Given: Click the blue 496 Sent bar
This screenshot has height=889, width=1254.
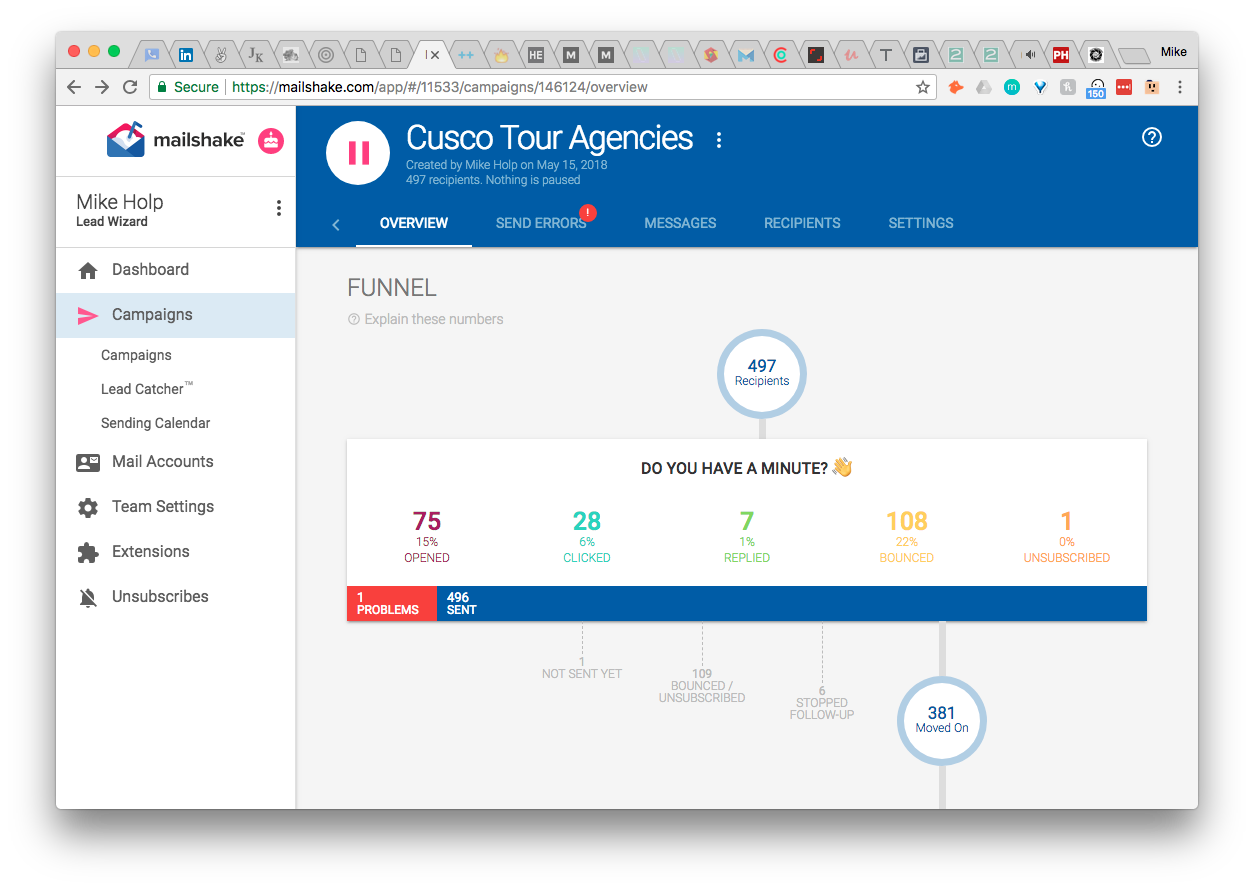Looking at the screenshot, I should click(x=792, y=604).
